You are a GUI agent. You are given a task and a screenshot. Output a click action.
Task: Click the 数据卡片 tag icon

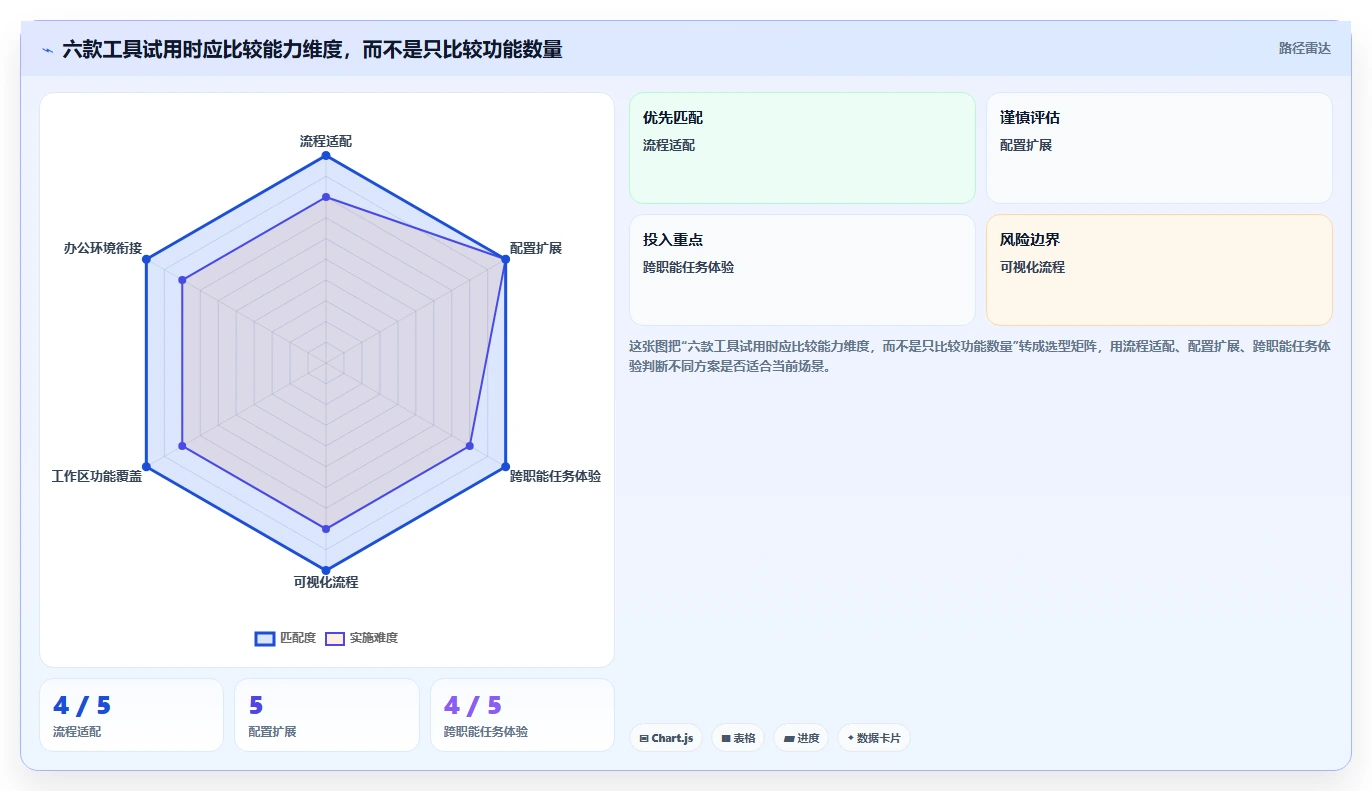(851, 738)
